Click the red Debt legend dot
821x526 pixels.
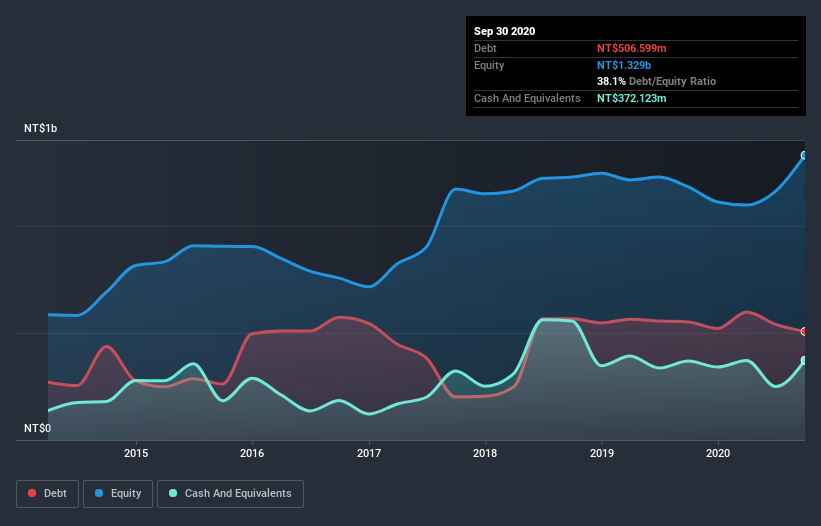32,493
